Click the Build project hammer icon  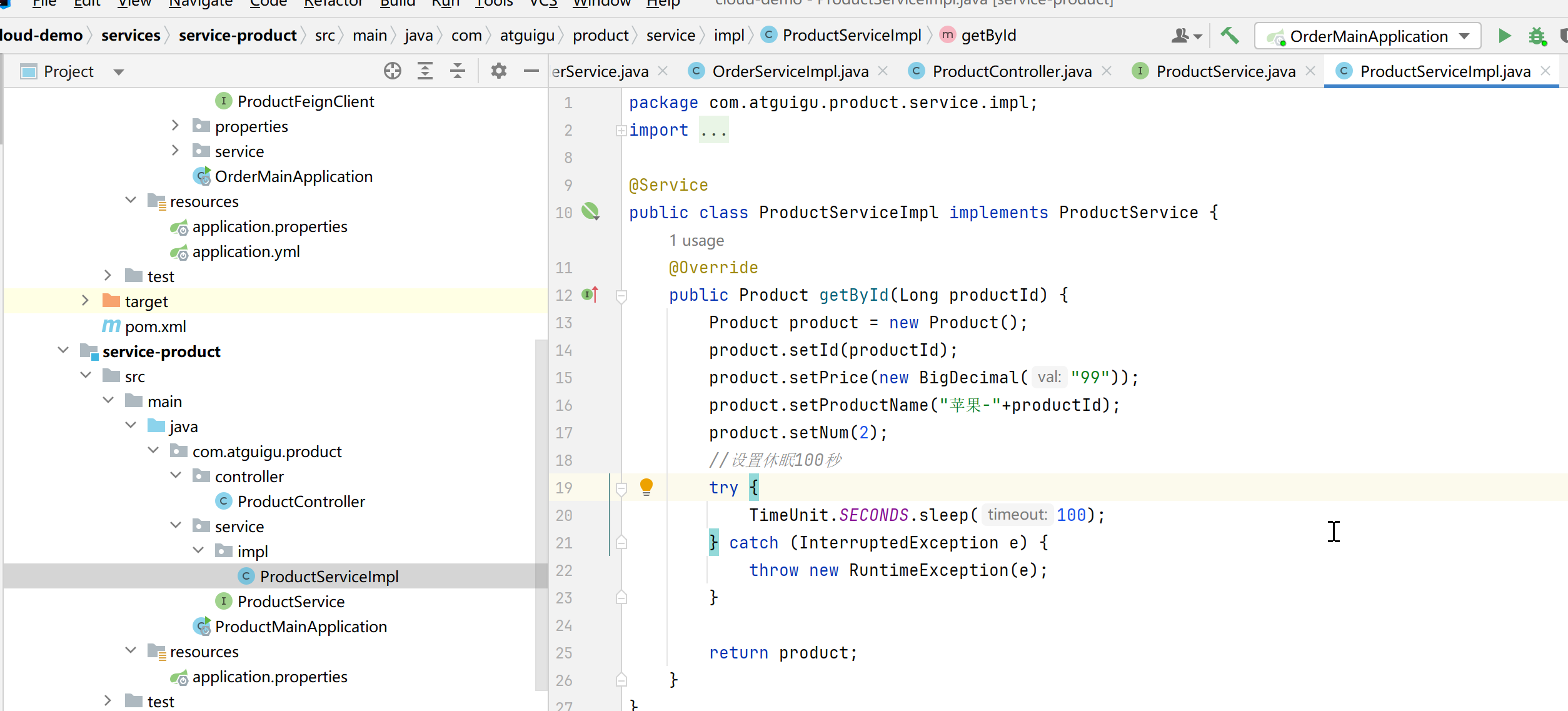[1229, 36]
